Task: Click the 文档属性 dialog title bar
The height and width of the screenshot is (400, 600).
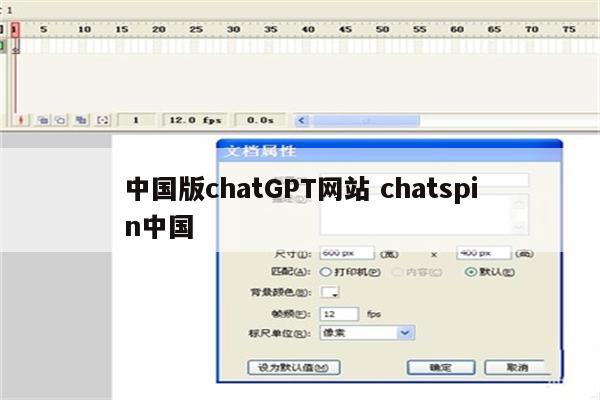Action: tap(390, 152)
